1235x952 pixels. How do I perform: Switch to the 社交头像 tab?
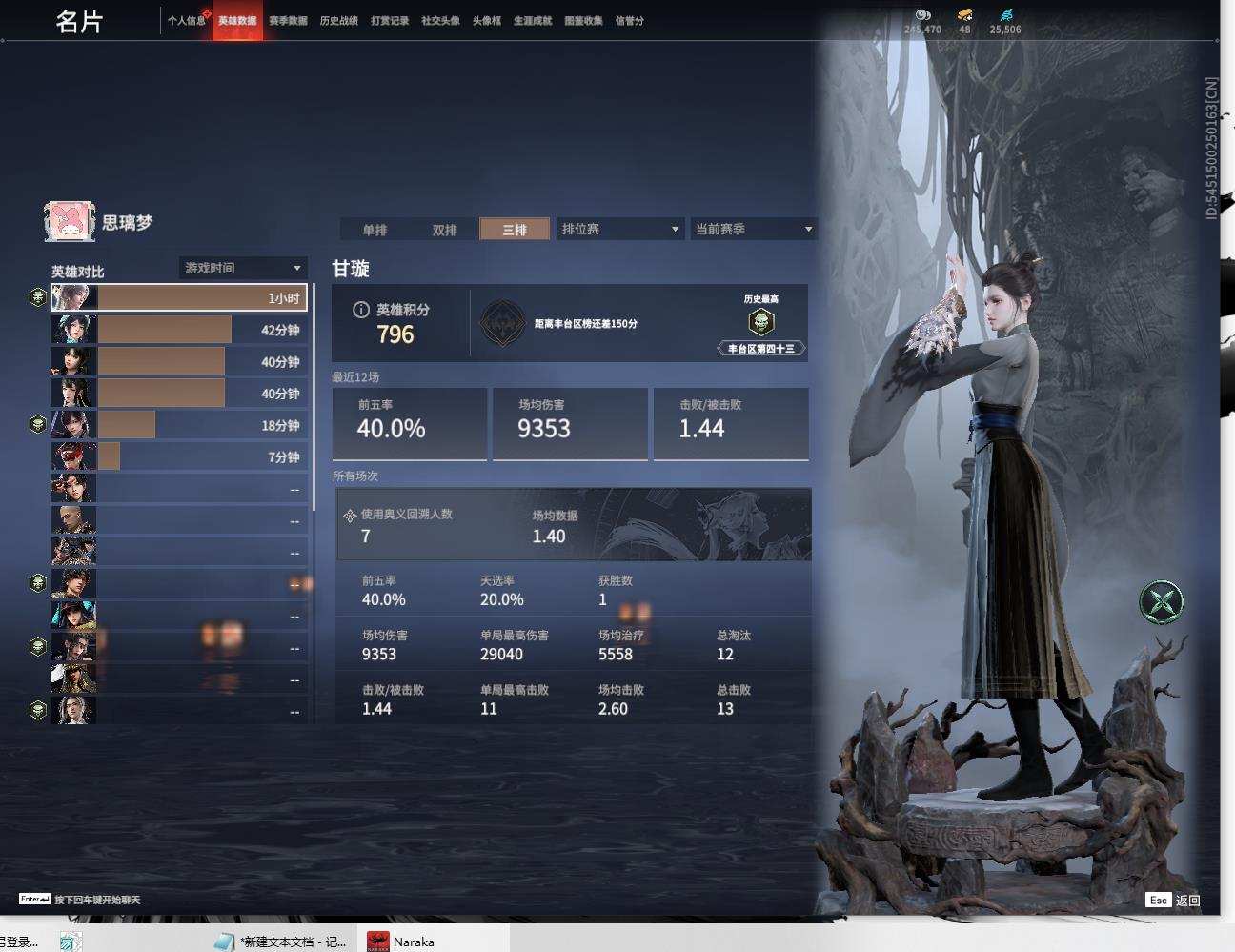coord(440,20)
